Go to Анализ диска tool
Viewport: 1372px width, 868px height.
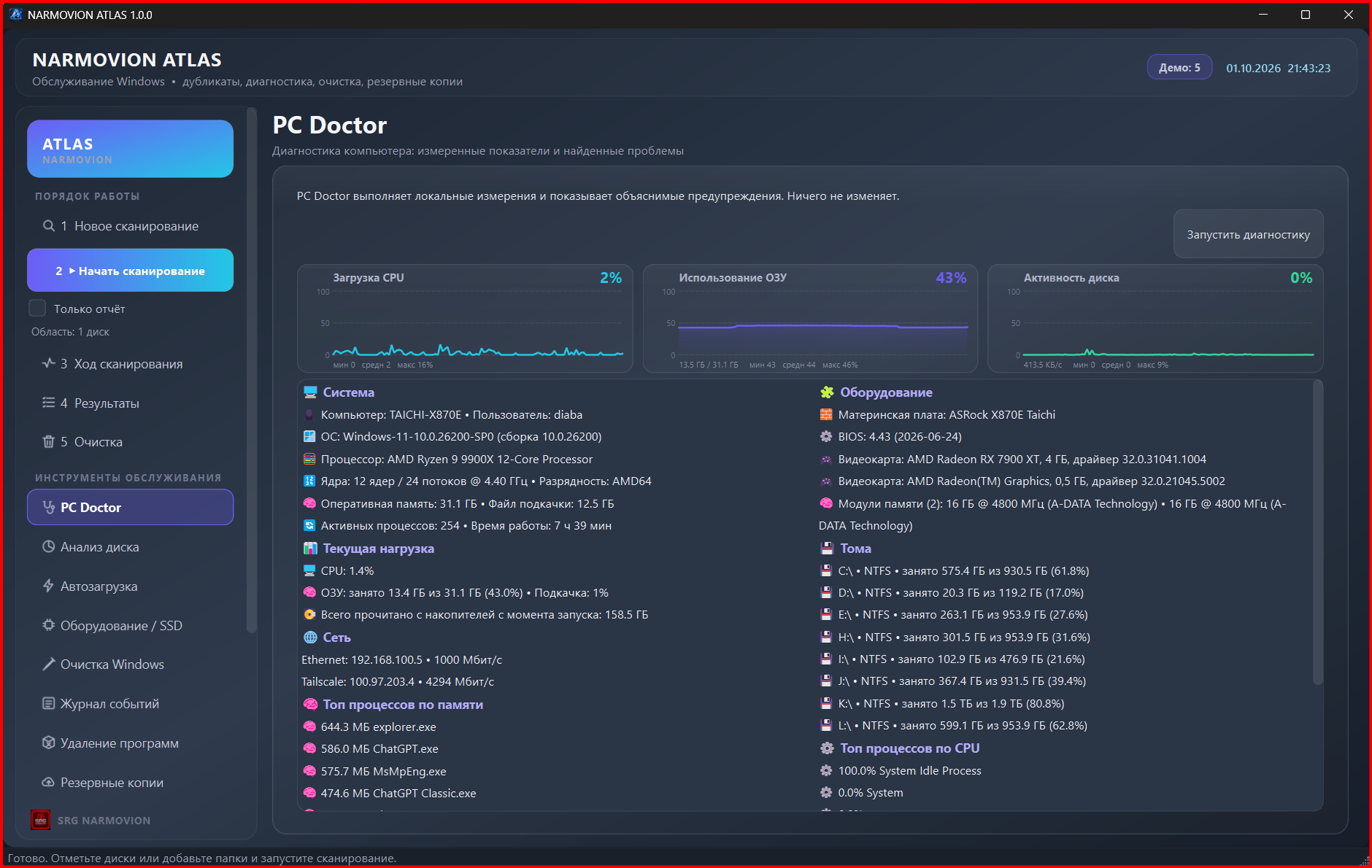coord(130,546)
